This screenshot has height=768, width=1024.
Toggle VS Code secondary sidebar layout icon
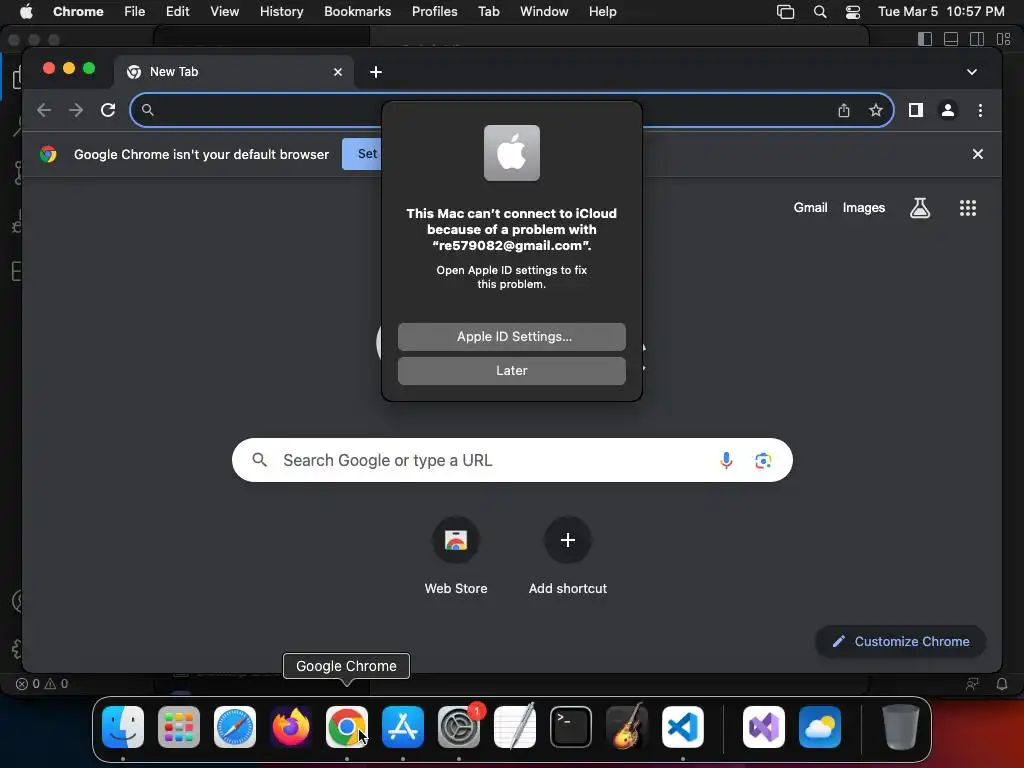[977, 39]
